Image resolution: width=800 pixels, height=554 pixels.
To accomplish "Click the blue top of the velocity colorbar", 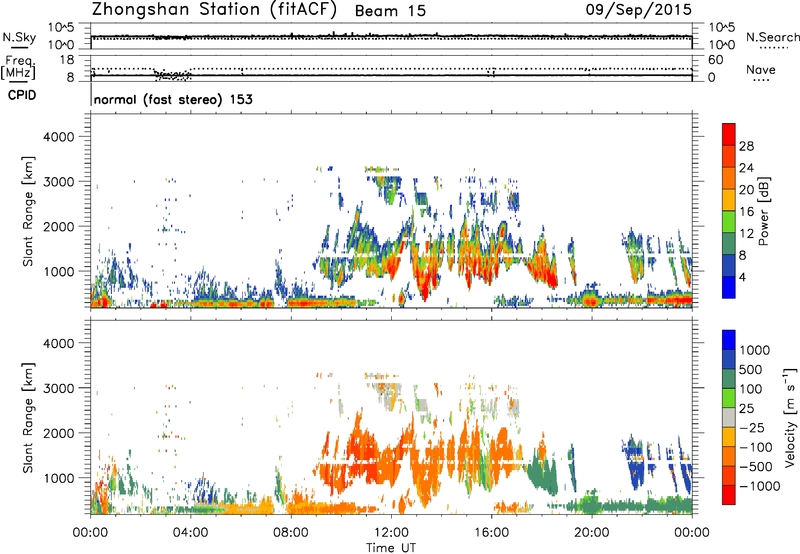I will coord(729,340).
